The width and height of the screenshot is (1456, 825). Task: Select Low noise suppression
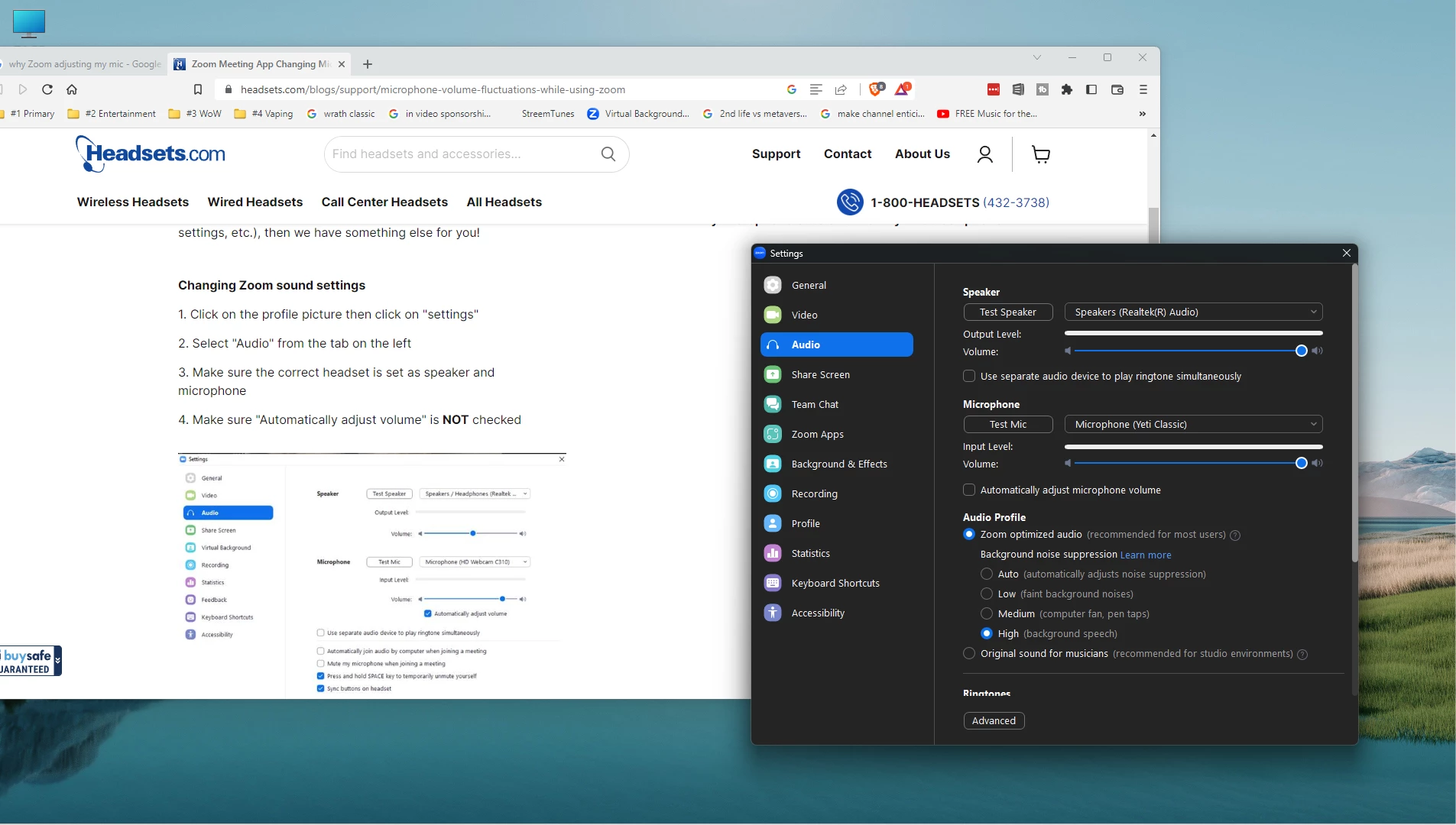987,594
